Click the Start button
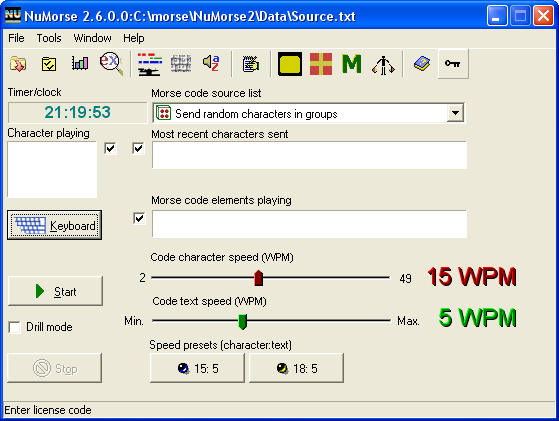Viewport: 559px width, 421px height. [x=55, y=291]
